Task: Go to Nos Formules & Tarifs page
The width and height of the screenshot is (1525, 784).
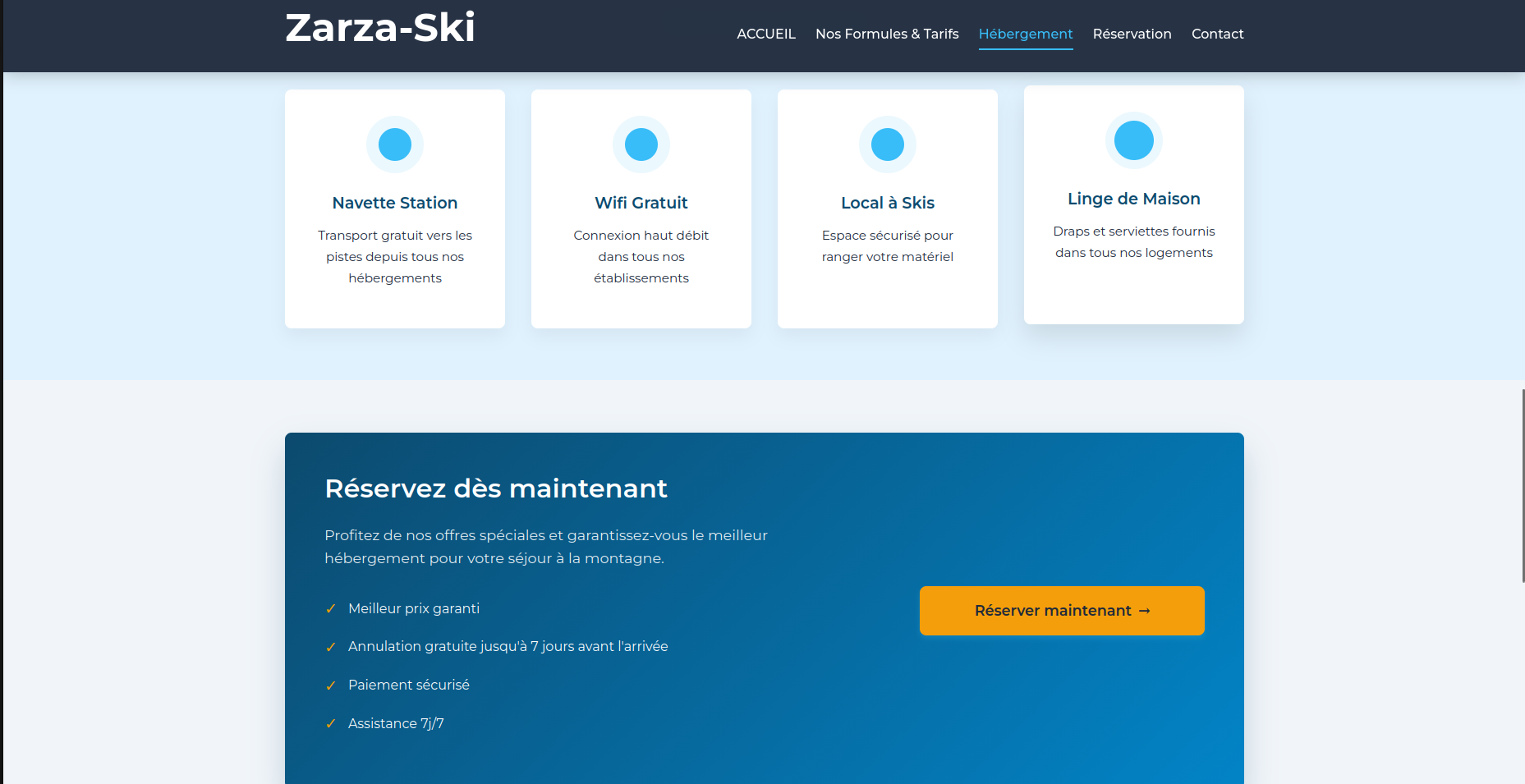Action: click(887, 34)
